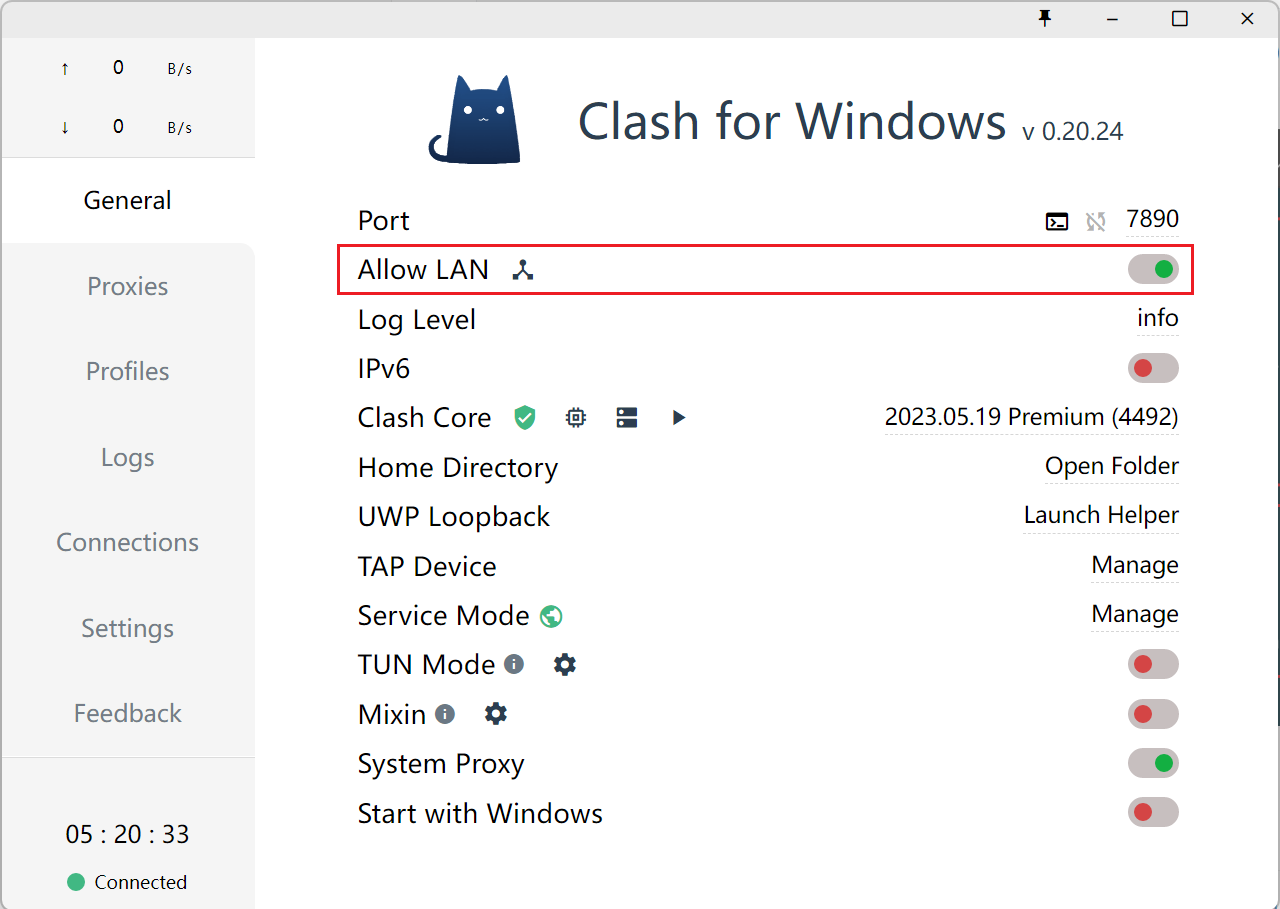1280x909 pixels.
Task: Open the TUN Mode gear settings
Action: 565,665
